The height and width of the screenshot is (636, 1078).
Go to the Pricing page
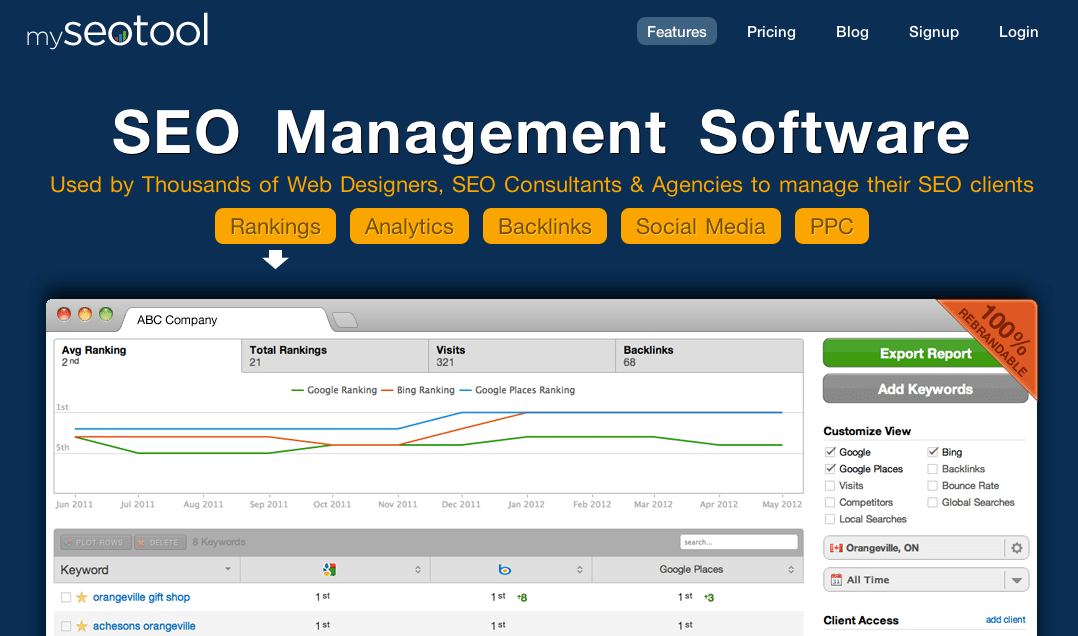tap(771, 32)
